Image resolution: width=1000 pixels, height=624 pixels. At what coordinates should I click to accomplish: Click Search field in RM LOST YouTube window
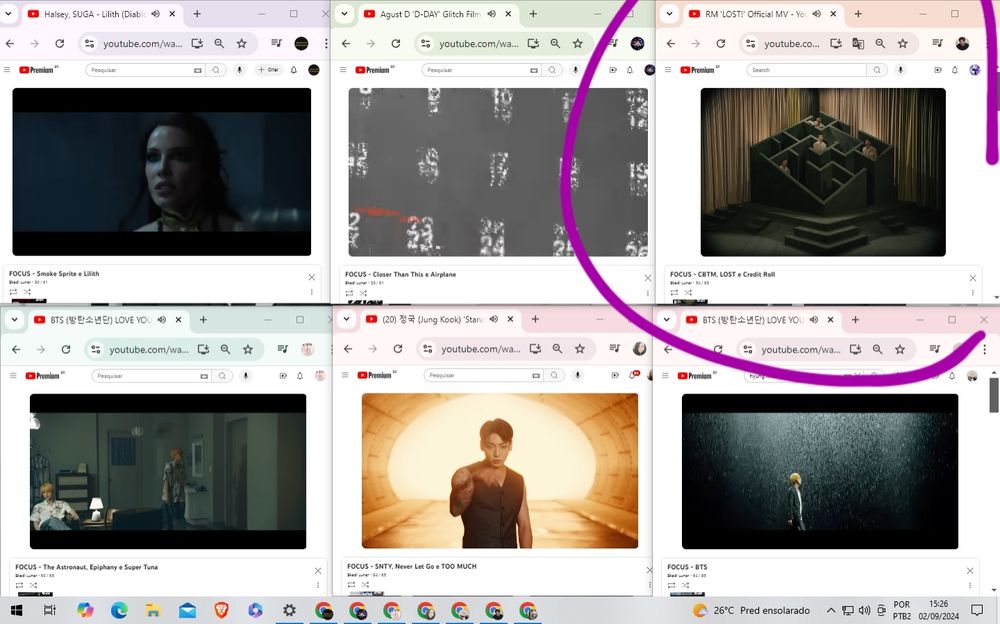pyautogui.click(x=807, y=70)
